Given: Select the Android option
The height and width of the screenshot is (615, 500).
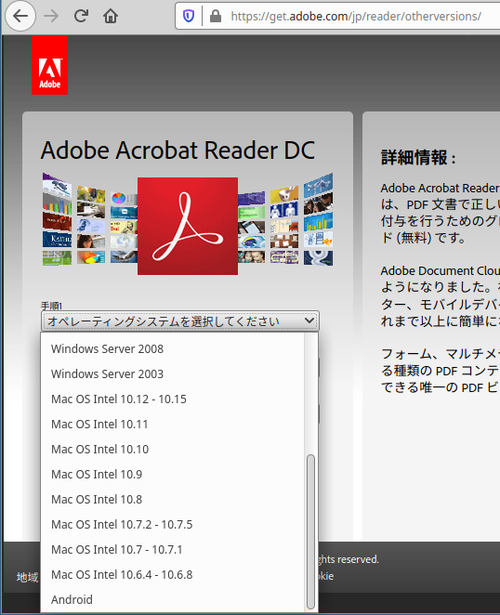Looking at the screenshot, I should click(173, 600).
